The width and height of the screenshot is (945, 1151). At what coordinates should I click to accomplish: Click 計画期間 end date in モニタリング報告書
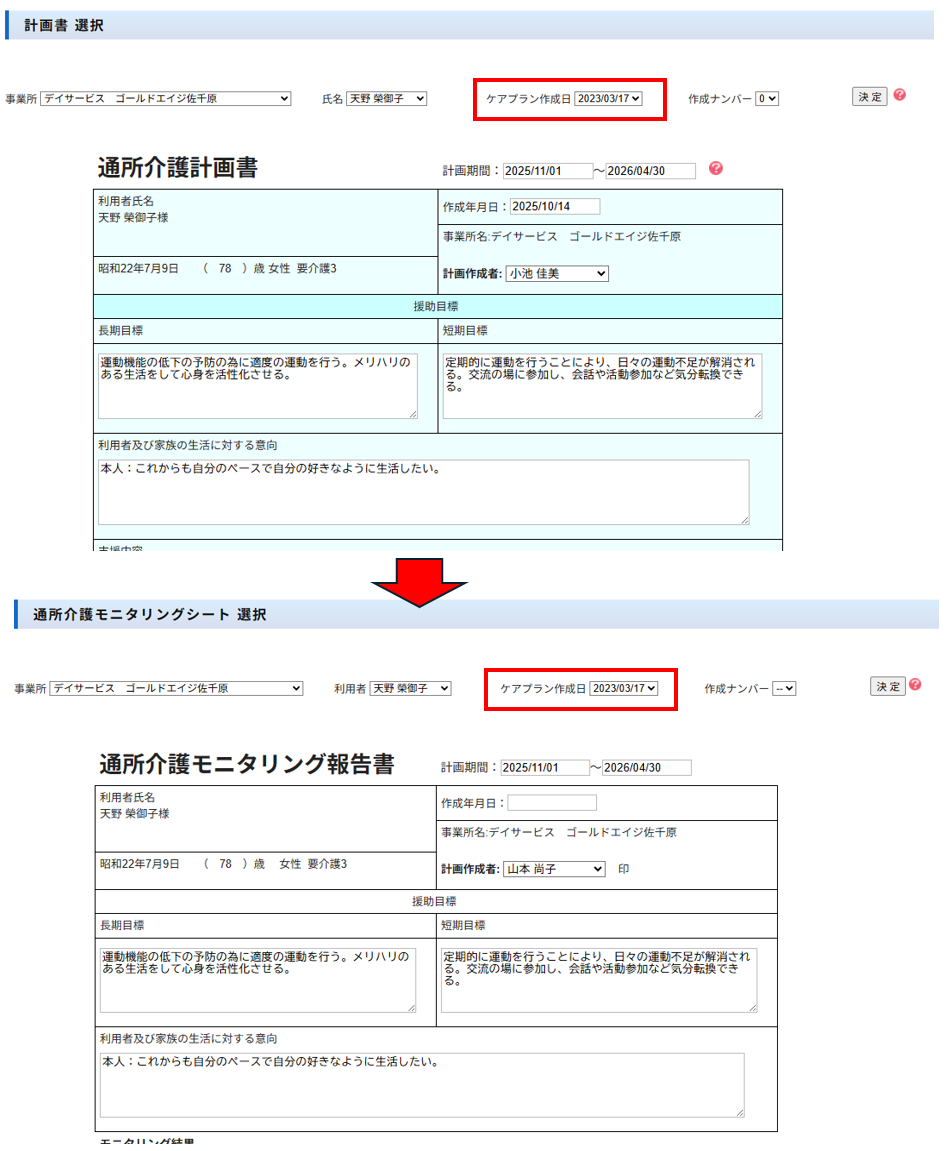click(x=646, y=768)
